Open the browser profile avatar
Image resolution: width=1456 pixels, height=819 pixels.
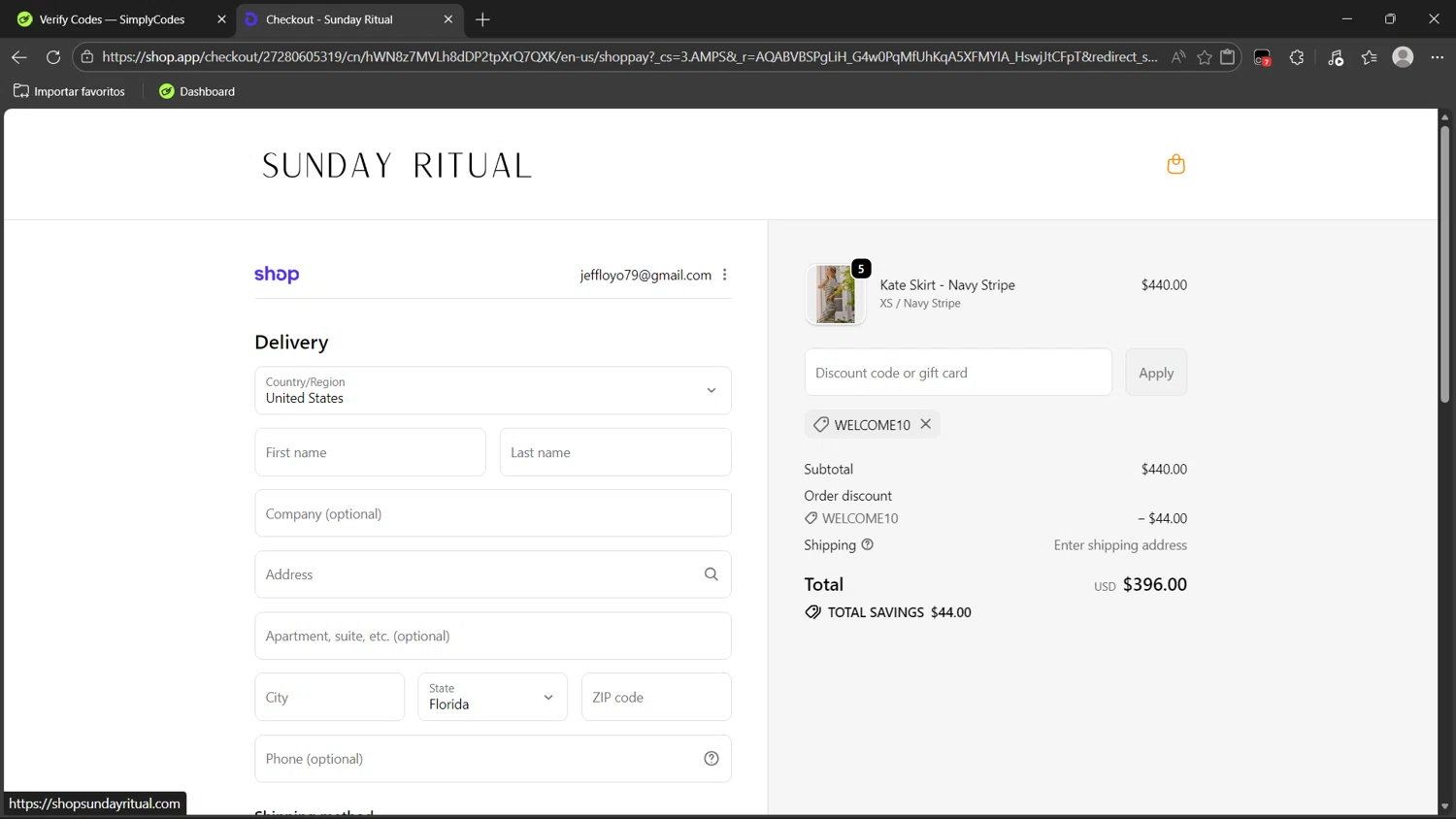tap(1403, 57)
